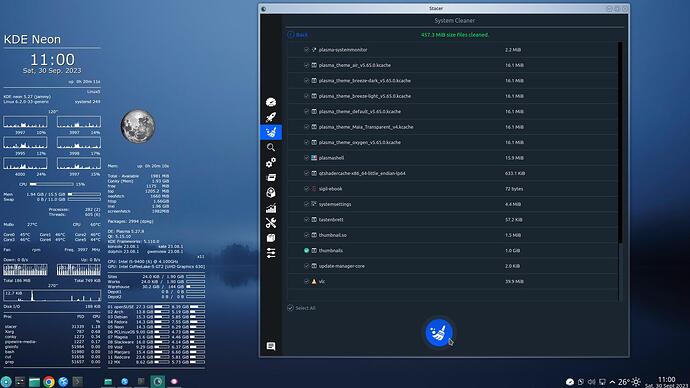Image resolution: width=690 pixels, height=388 pixels.
Task: Toggle the plasmashell row checkbox
Action: coord(306,158)
